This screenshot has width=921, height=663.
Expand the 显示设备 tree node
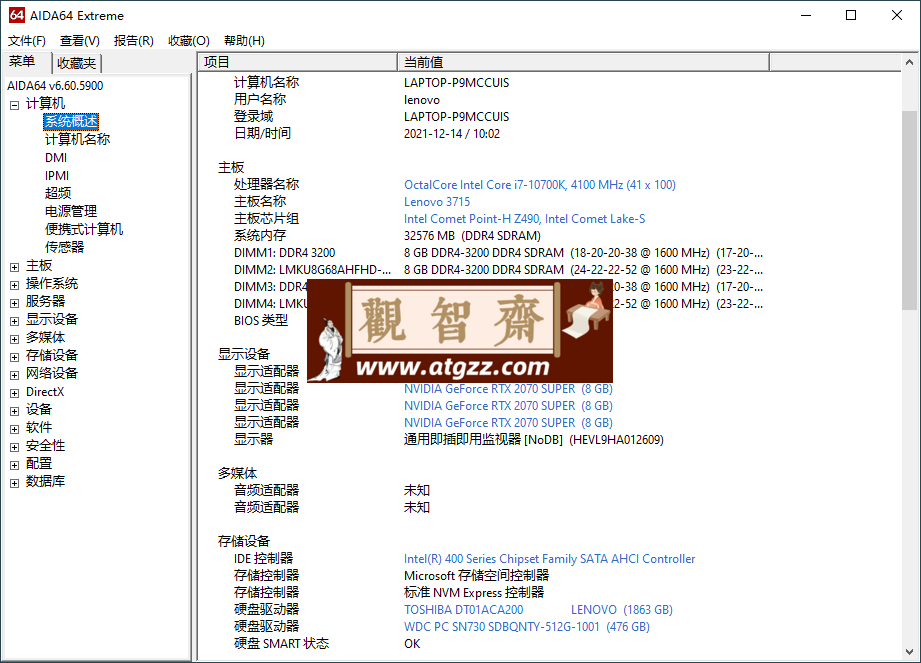(x=15, y=321)
